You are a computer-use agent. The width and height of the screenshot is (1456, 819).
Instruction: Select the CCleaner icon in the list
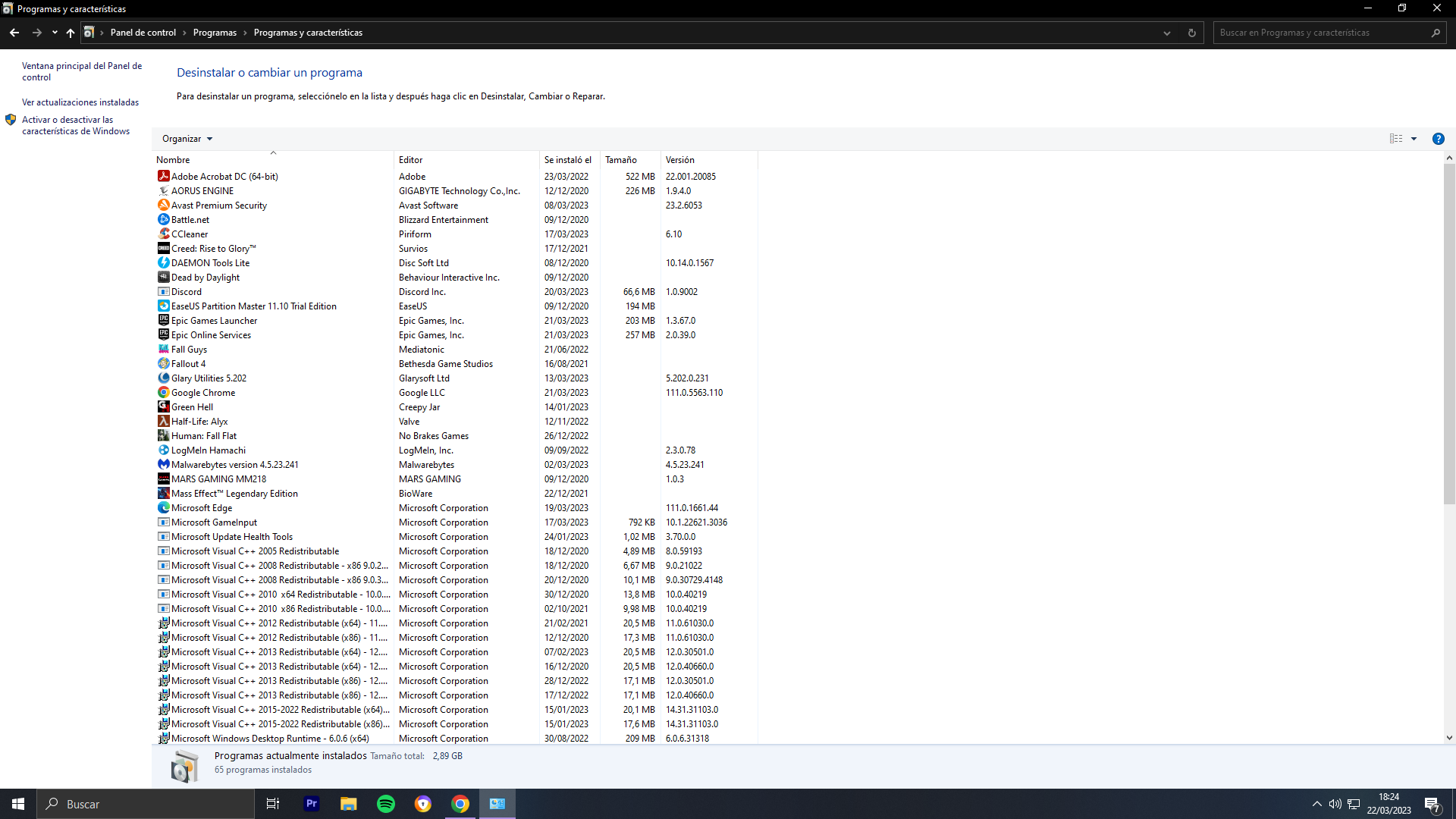point(163,234)
